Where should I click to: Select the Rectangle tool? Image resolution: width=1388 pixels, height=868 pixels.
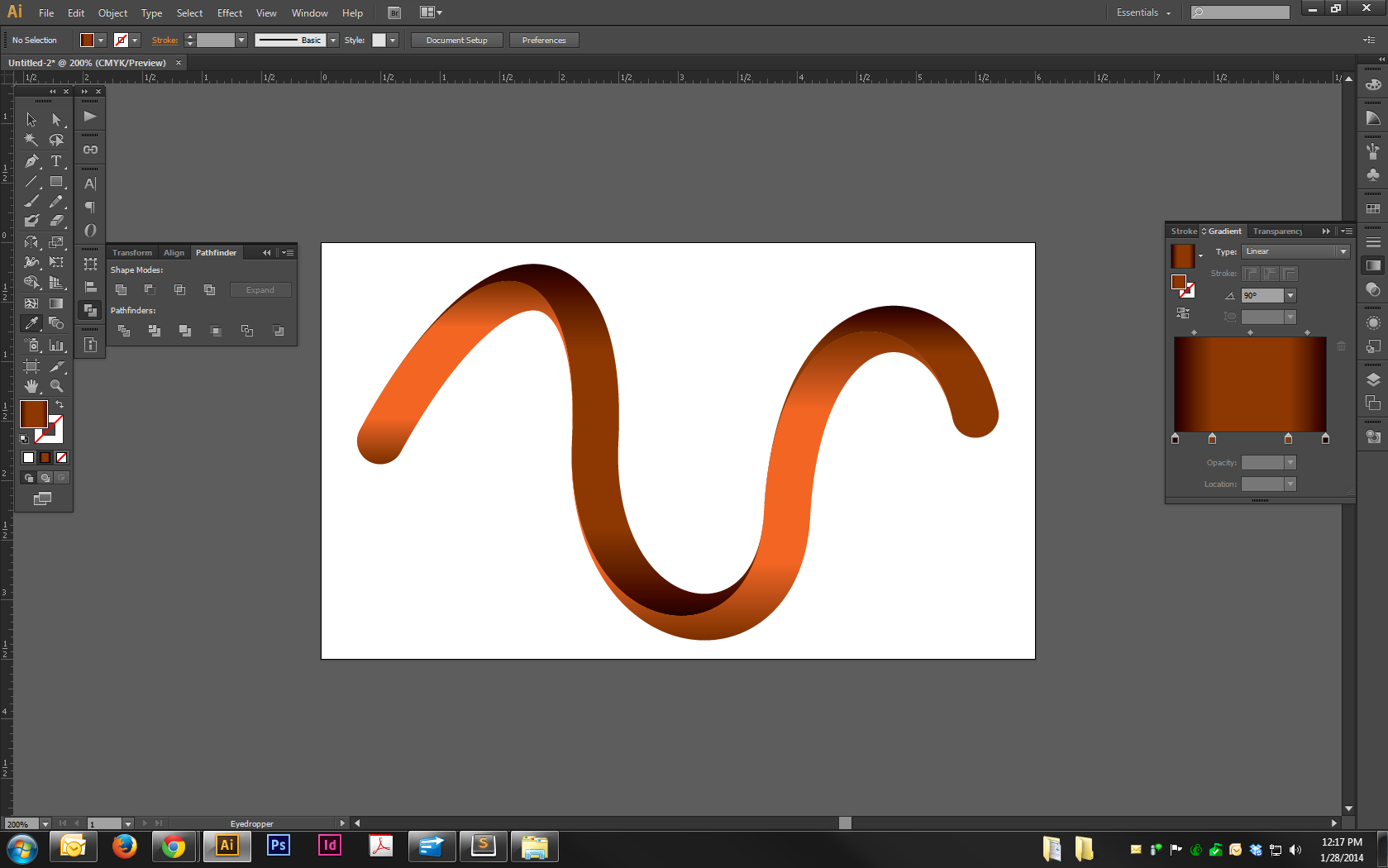click(x=56, y=181)
